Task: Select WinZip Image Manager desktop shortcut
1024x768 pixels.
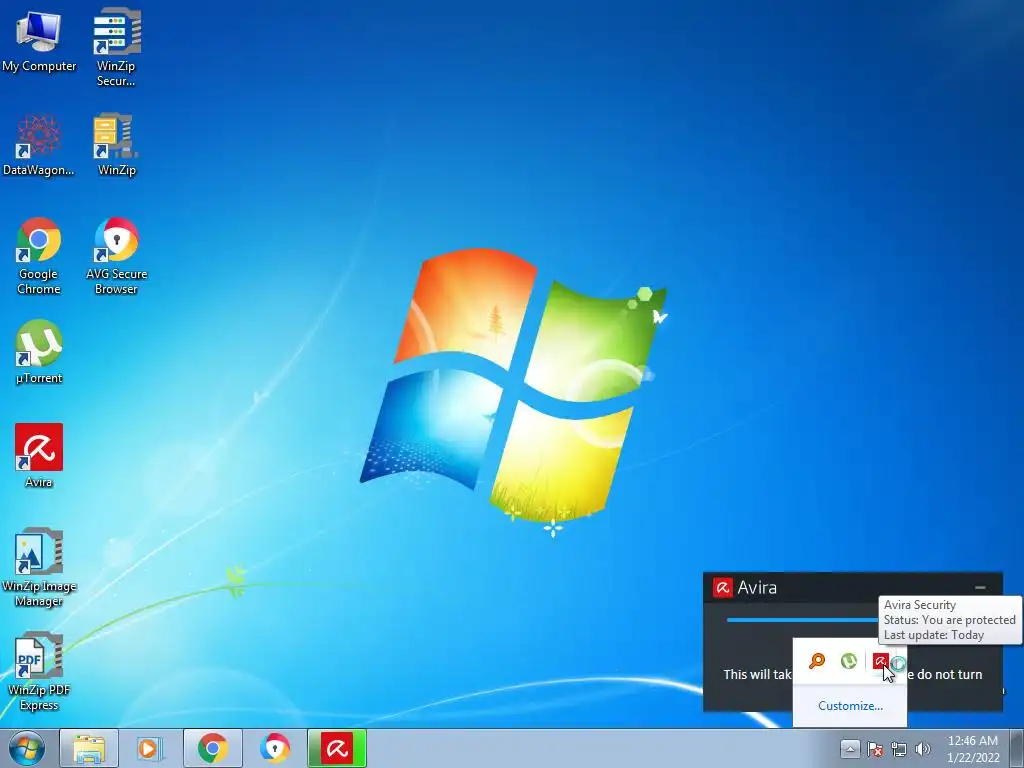Action: pos(39,567)
